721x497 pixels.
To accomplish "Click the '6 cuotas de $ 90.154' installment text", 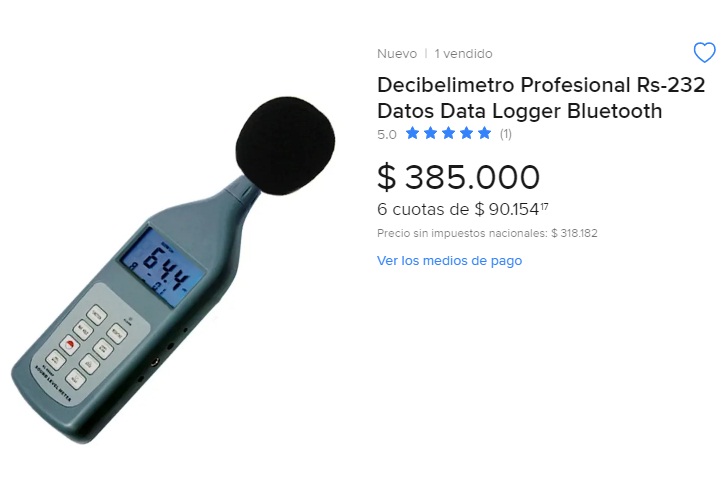I will coord(463,210).
